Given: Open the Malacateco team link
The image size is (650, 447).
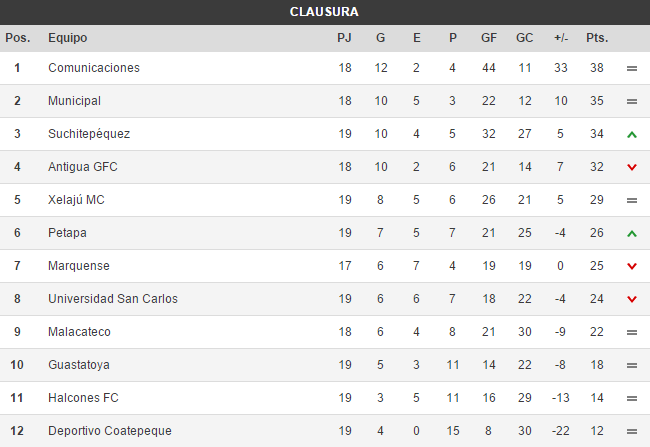Looking at the screenshot, I should click(x=79, y=332).
